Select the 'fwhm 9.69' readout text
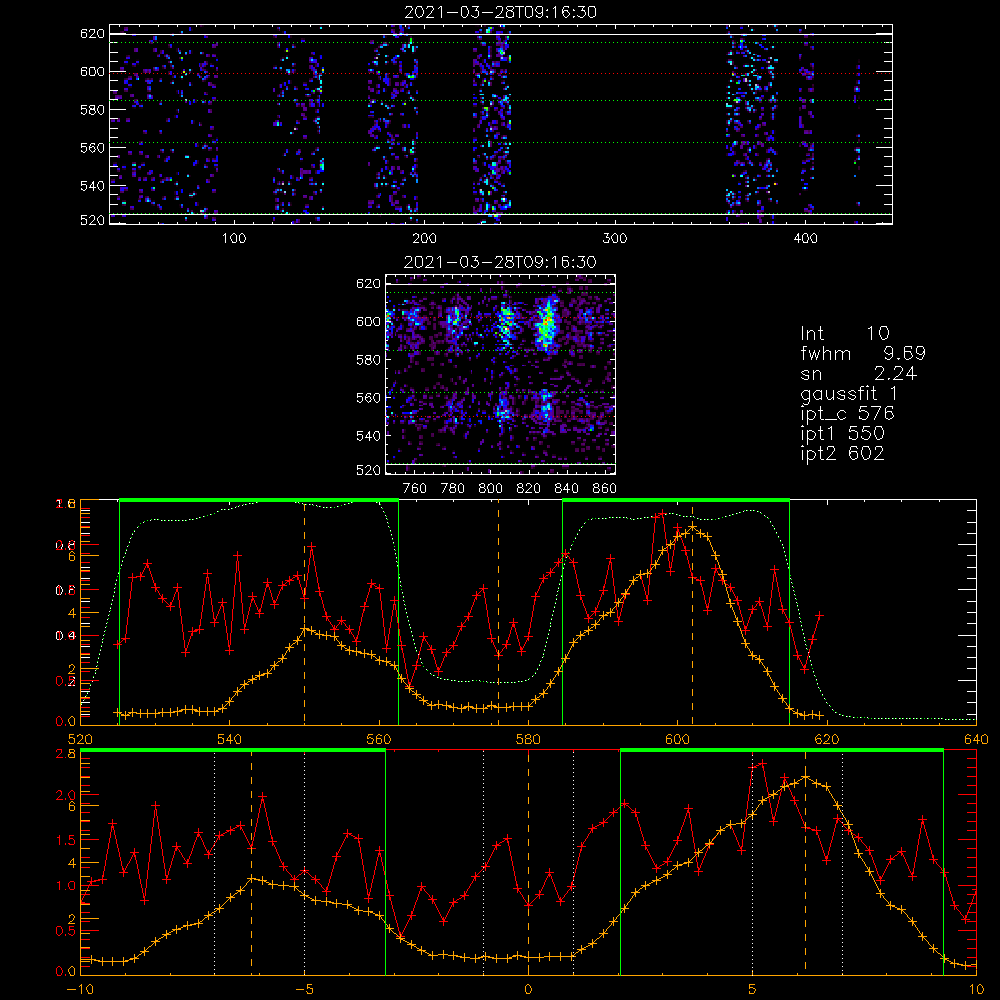The height and width of the screenshot is (1000, 1000). [863, 353]
